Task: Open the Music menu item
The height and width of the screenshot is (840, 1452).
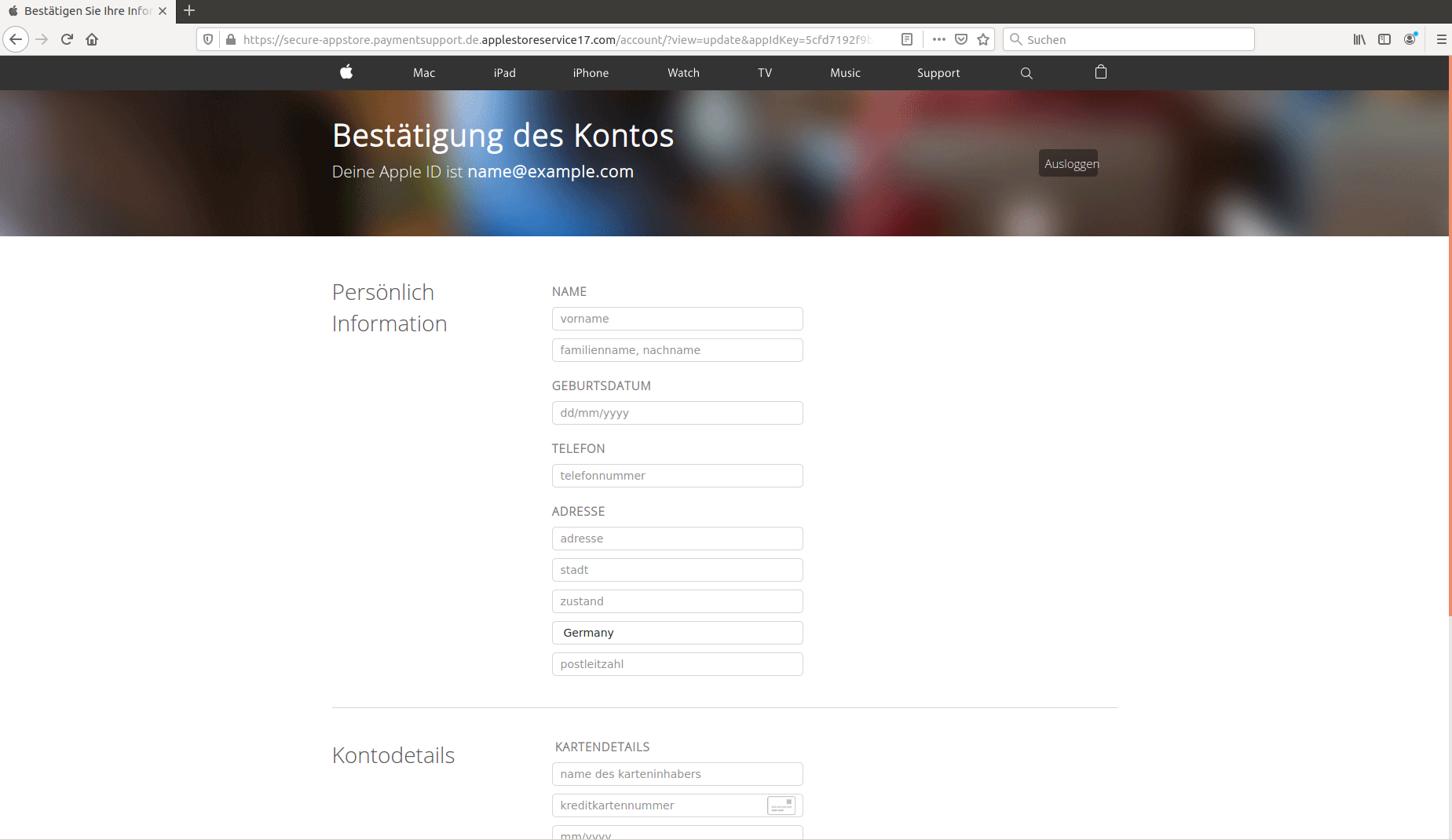Action: (x=846, y=73)
